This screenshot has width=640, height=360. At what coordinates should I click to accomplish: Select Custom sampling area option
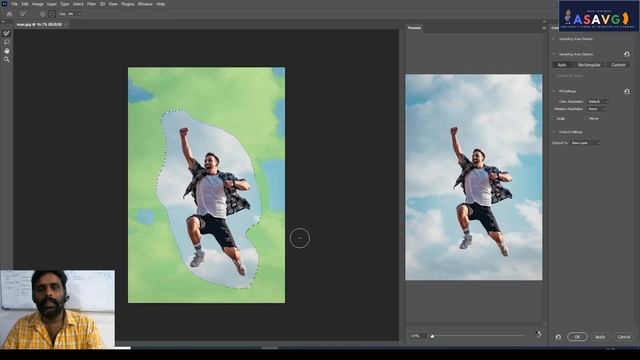618,65
